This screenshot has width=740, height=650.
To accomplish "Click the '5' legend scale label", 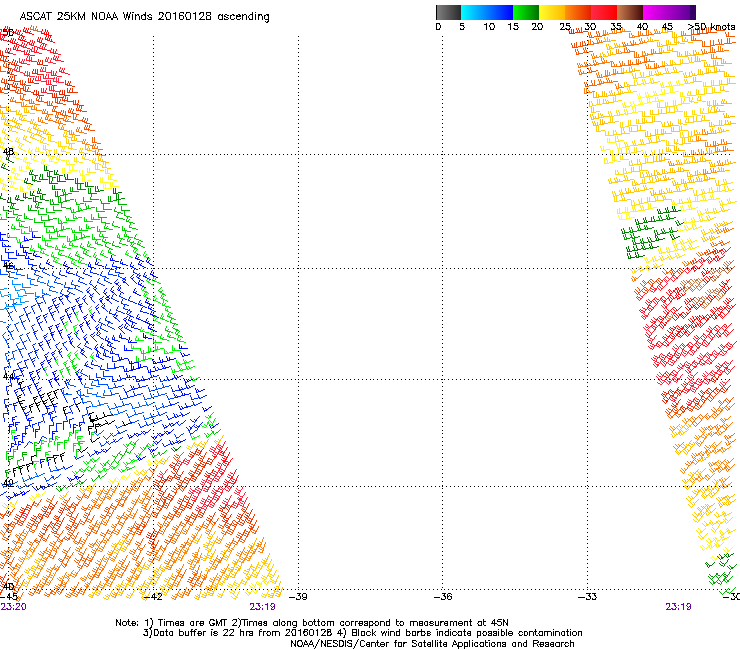I will pyautogui.click(x=462, y=27).
